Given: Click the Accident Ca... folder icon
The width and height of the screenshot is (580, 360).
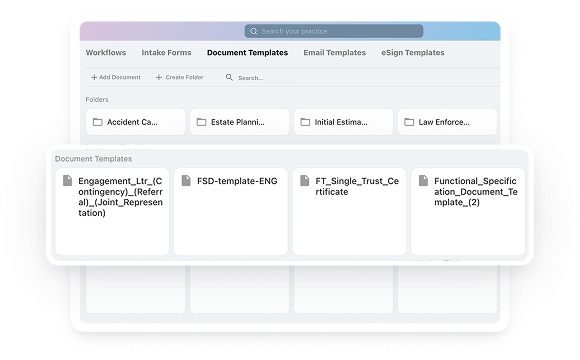Looking at the screenshot, I should coord(98,122).
